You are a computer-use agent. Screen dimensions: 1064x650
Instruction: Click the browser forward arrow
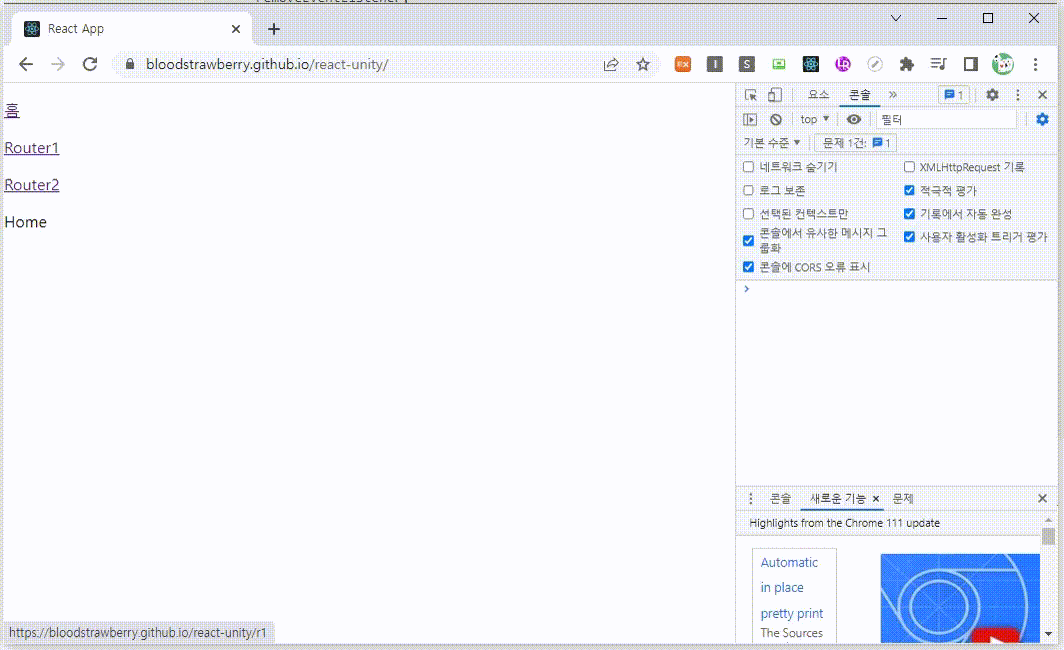coord(58,64)
